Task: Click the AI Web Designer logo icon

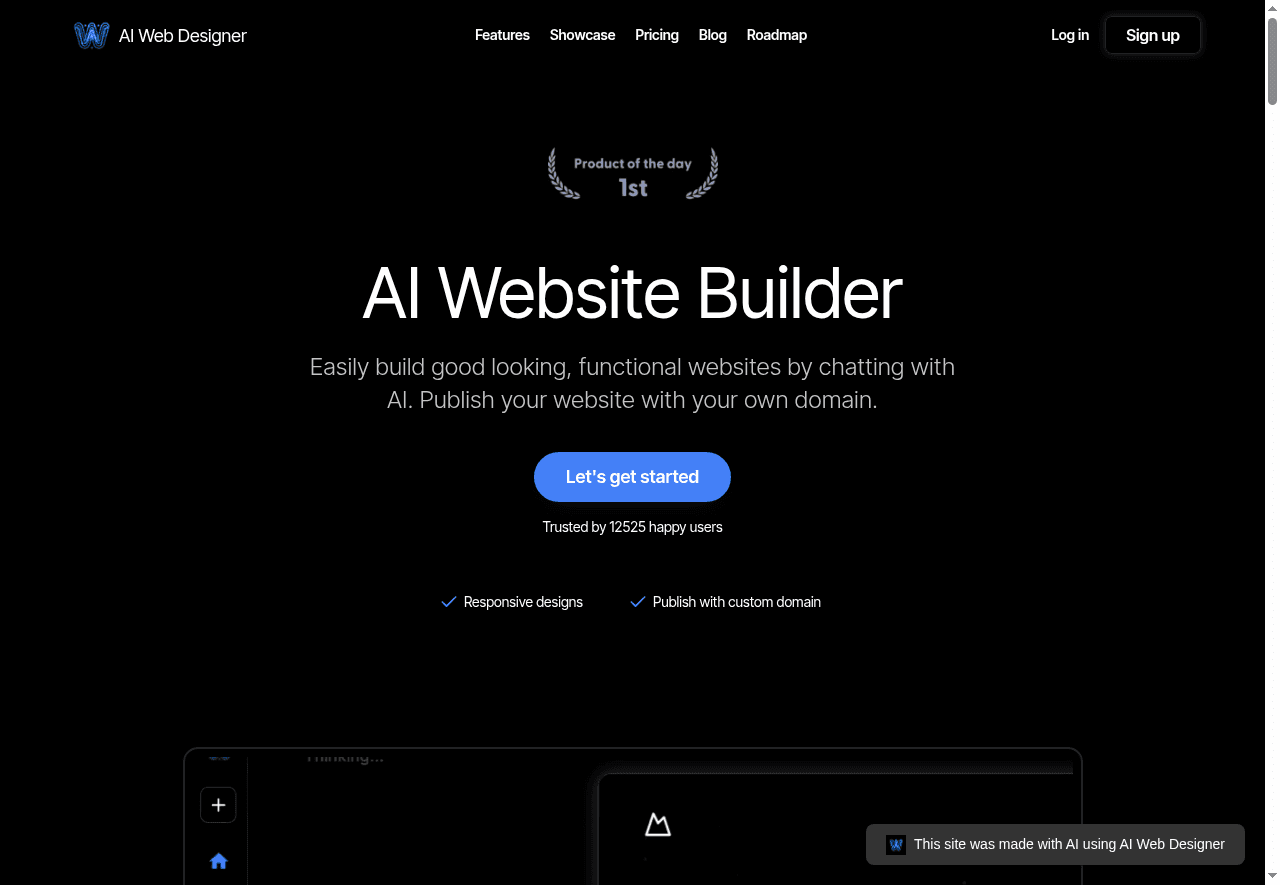Action: pos(91,34)
